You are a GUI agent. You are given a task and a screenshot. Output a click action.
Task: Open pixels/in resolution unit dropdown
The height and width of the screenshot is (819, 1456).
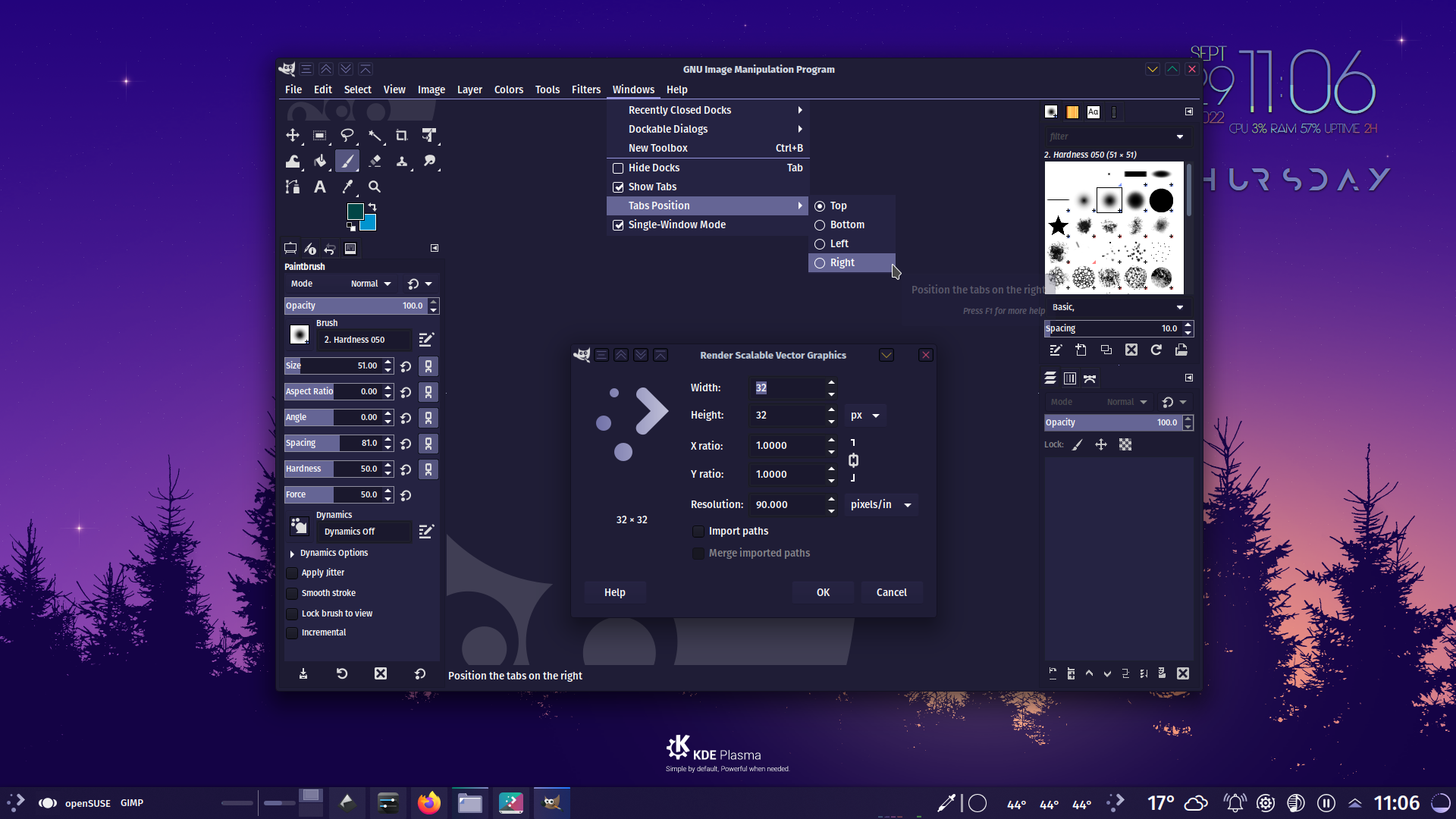(x=881, y=504)
